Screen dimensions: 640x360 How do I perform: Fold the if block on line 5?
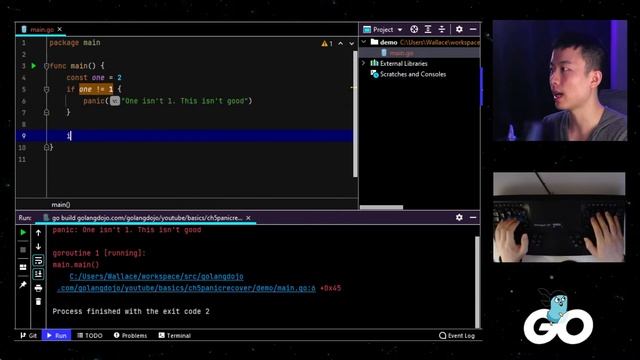[47, 89]
